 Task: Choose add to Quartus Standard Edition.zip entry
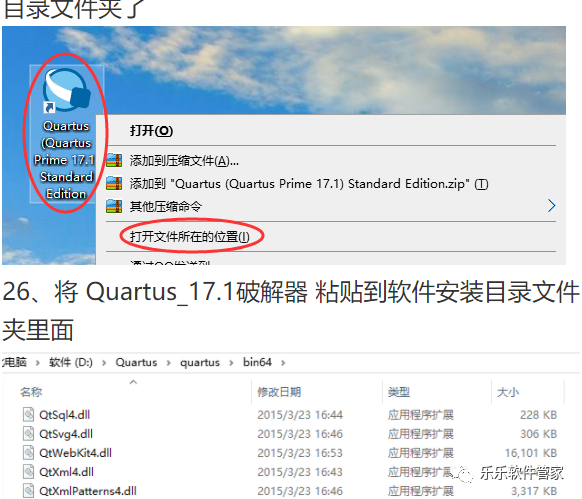click(309, 184)
